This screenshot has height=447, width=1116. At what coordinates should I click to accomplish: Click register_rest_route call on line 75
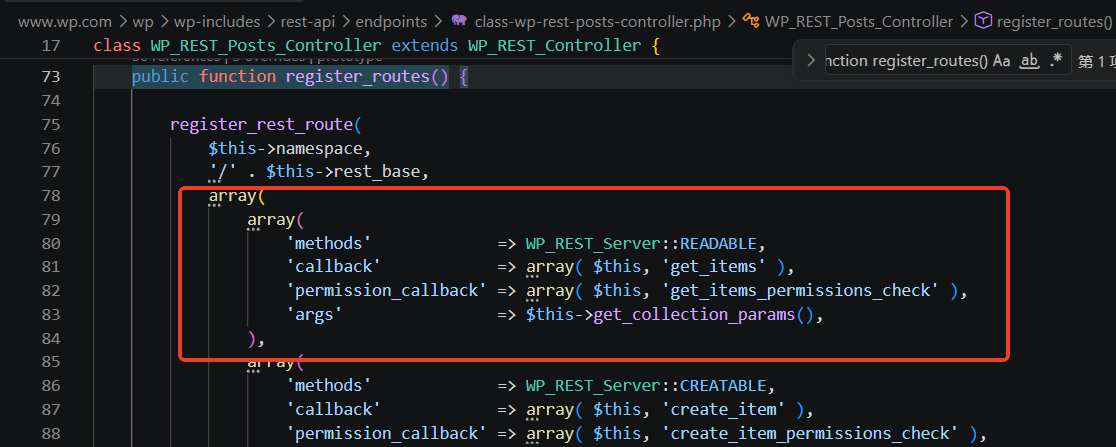click(x=261, y=125)
